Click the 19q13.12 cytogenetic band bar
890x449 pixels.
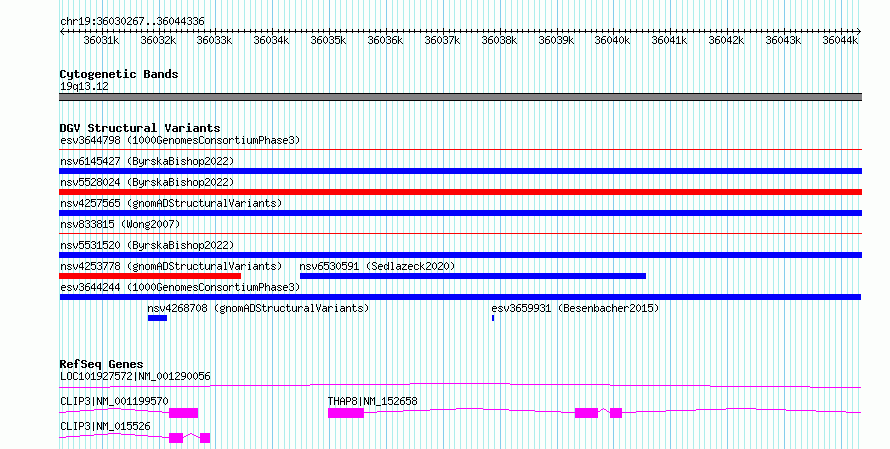point(460,97)
